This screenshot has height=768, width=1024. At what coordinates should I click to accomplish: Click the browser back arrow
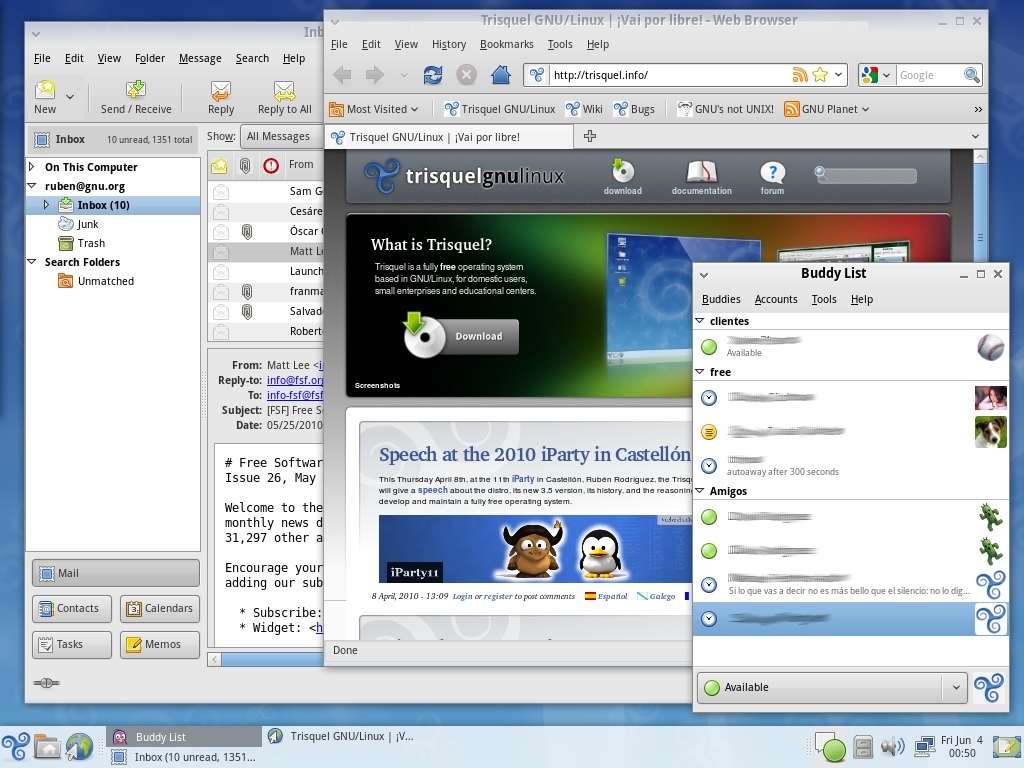pos(342,75)
